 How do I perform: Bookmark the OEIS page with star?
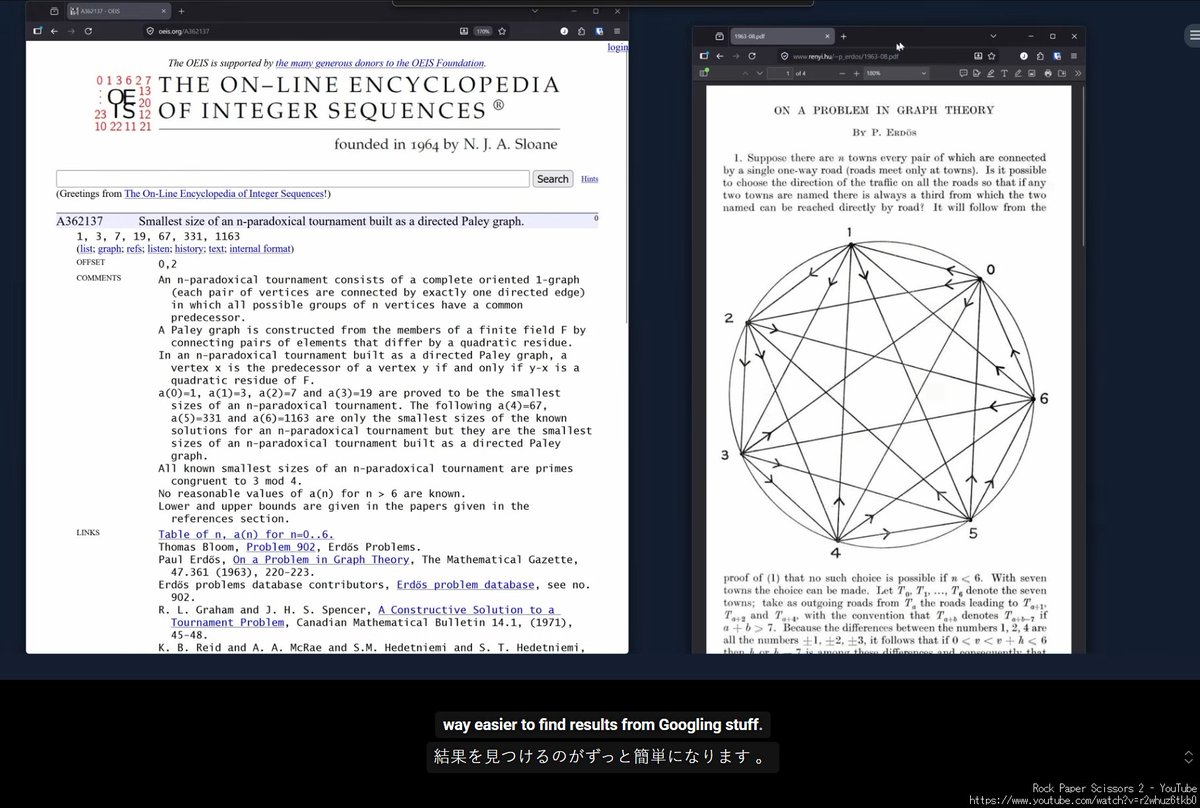coord(502,31)
